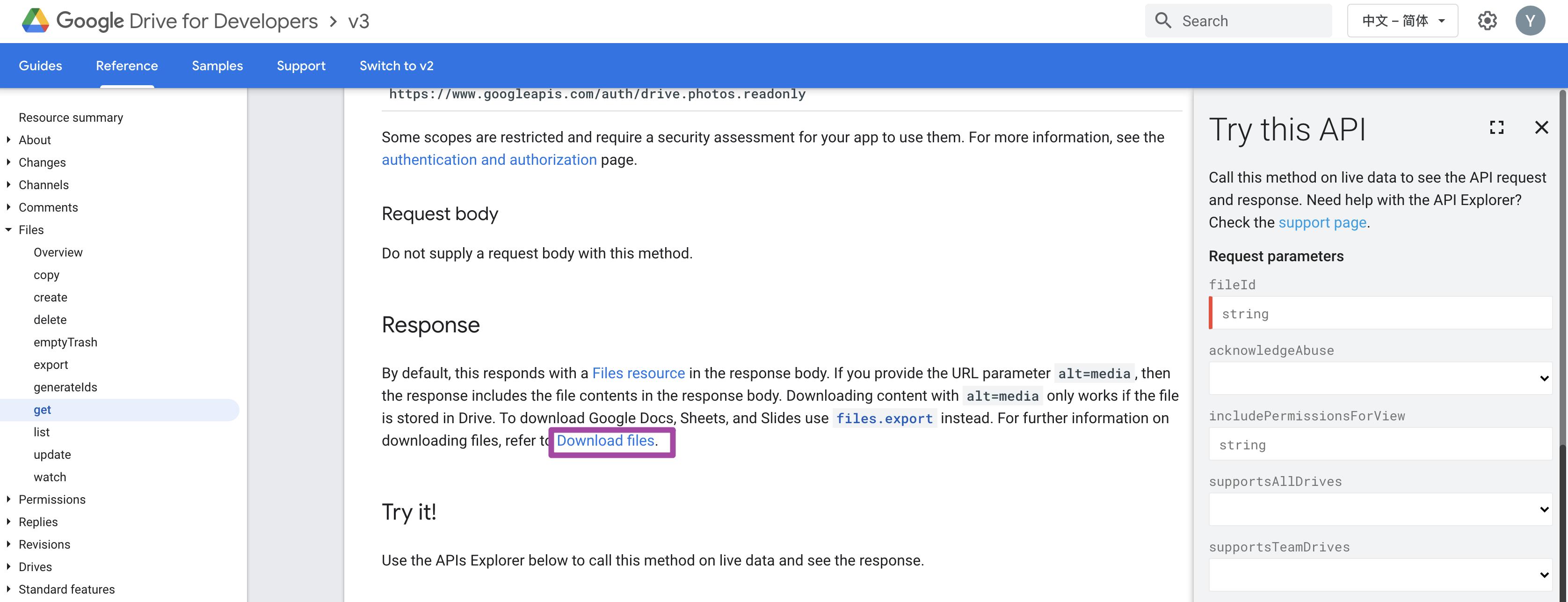This screenshot has width=1568, height=602.
Task: Expand the Permissions tree section
Action: pyautogui.click(x=8, y=499)
